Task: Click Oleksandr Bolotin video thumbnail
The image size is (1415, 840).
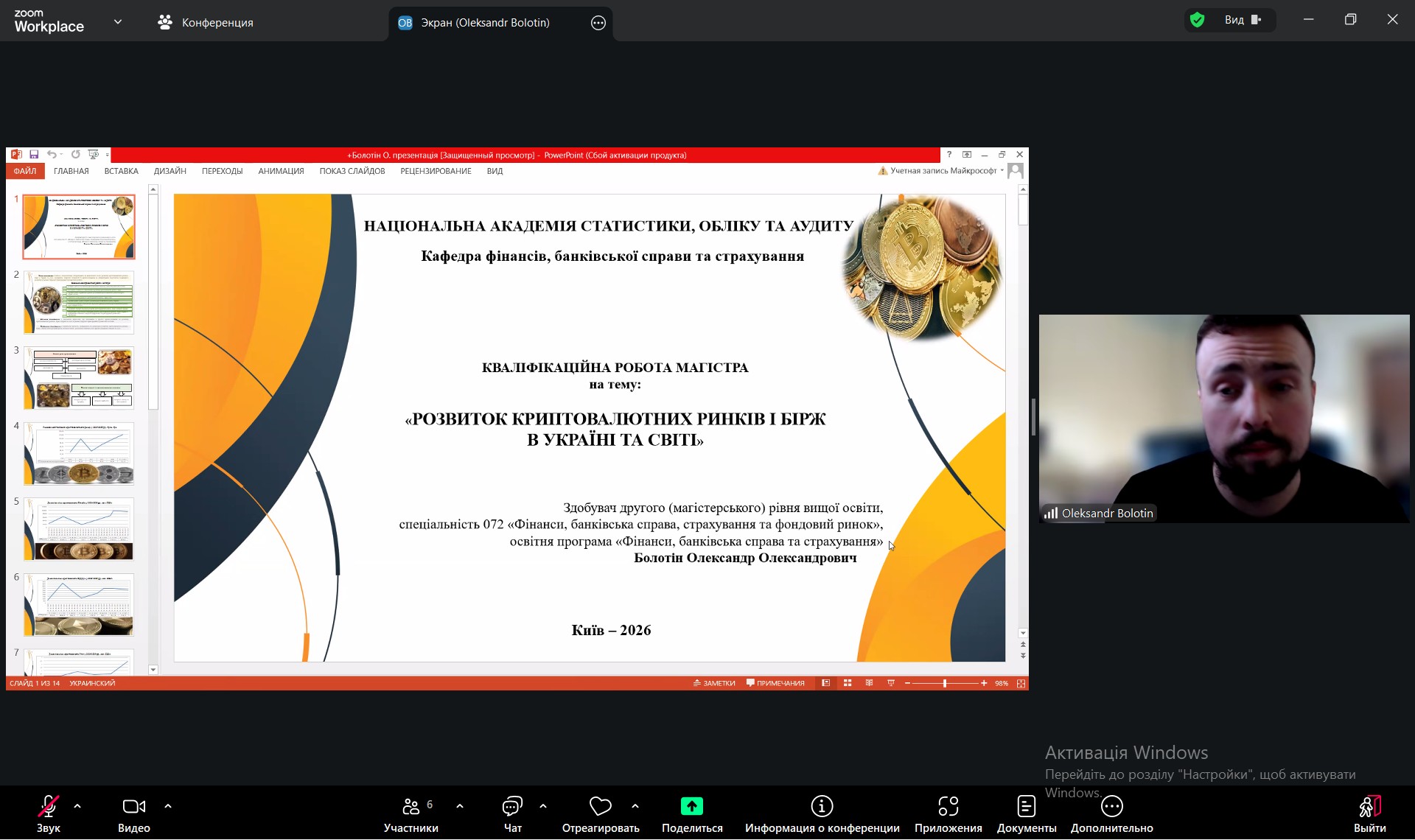Action: point(1223,419)
